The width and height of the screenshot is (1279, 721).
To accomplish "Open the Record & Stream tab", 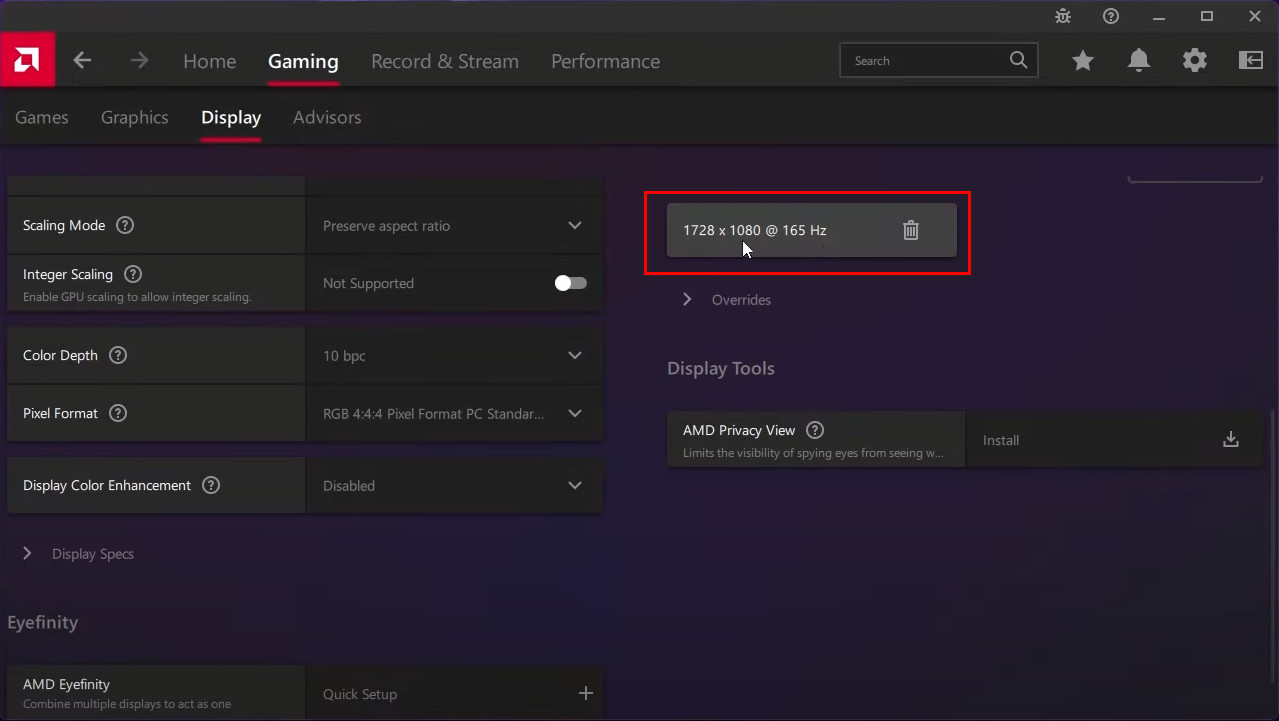I will tap(445, 61).
